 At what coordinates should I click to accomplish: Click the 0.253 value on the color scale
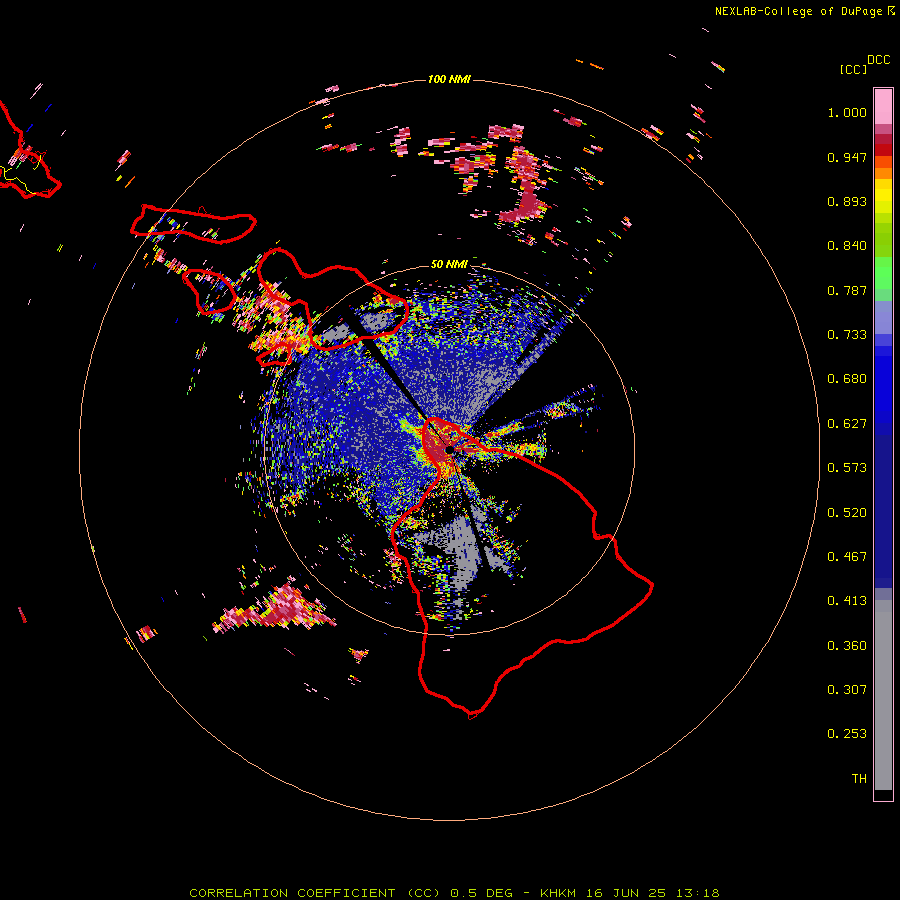[x=847, y=734]
